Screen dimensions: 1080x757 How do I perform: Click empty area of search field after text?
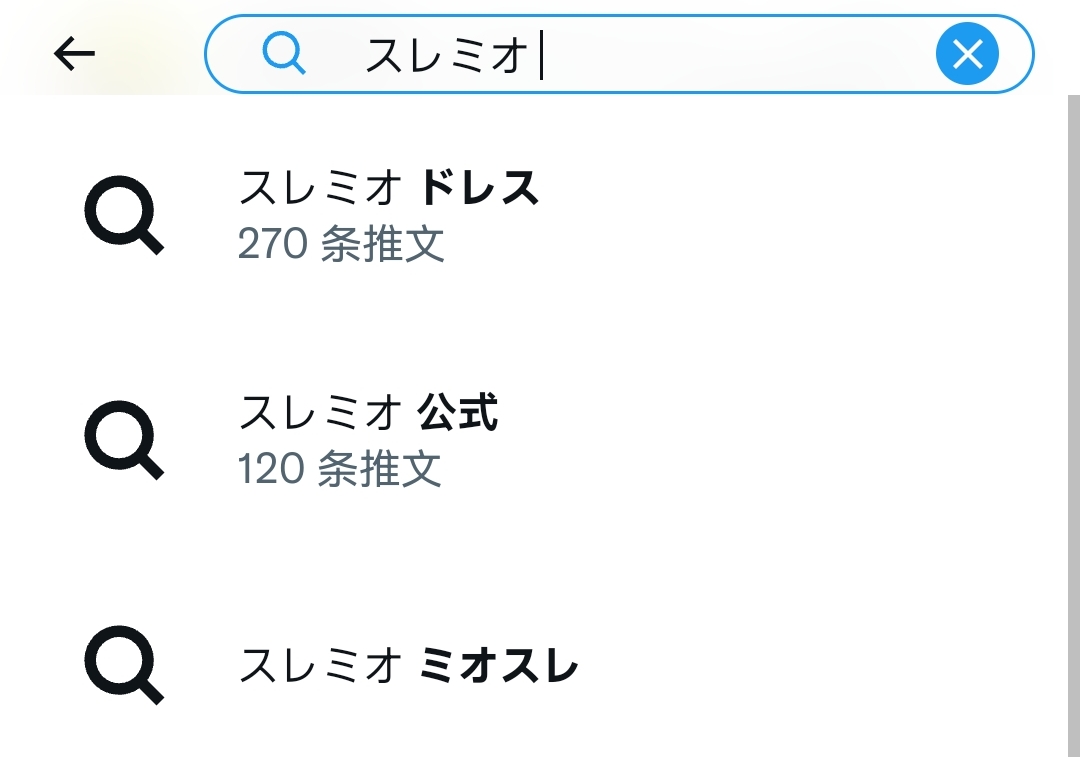pos(737,54)
